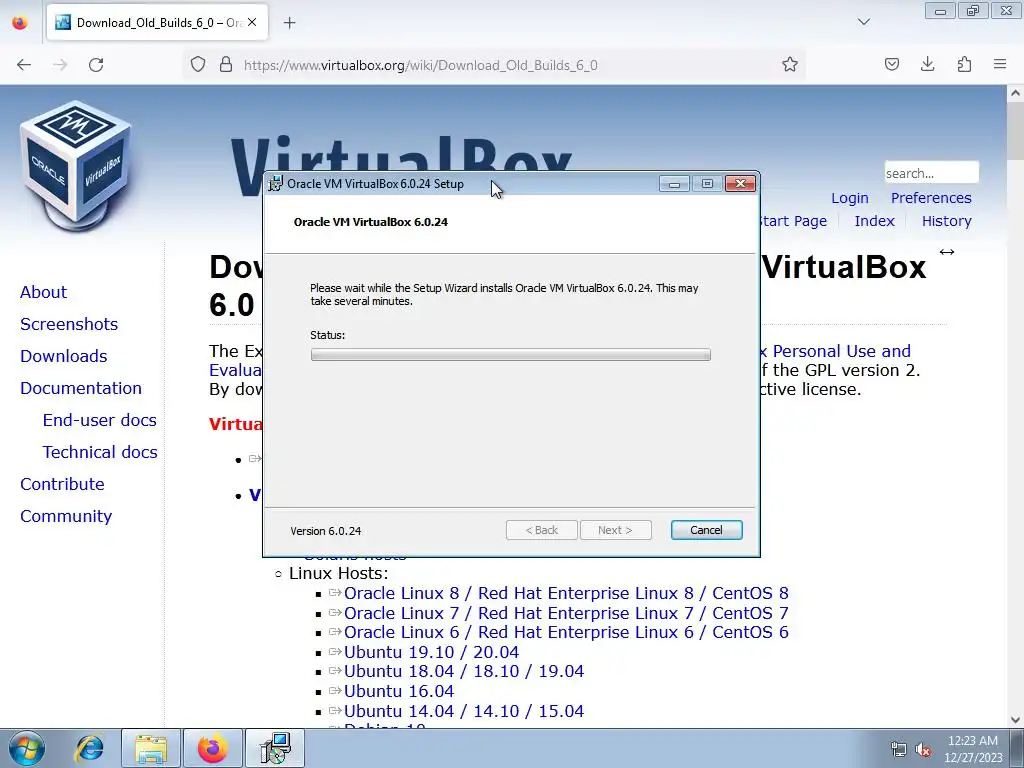Select the Download_Old_Builds_6_0 browser tab
1024x768 pixels.
tap(157, 23)
